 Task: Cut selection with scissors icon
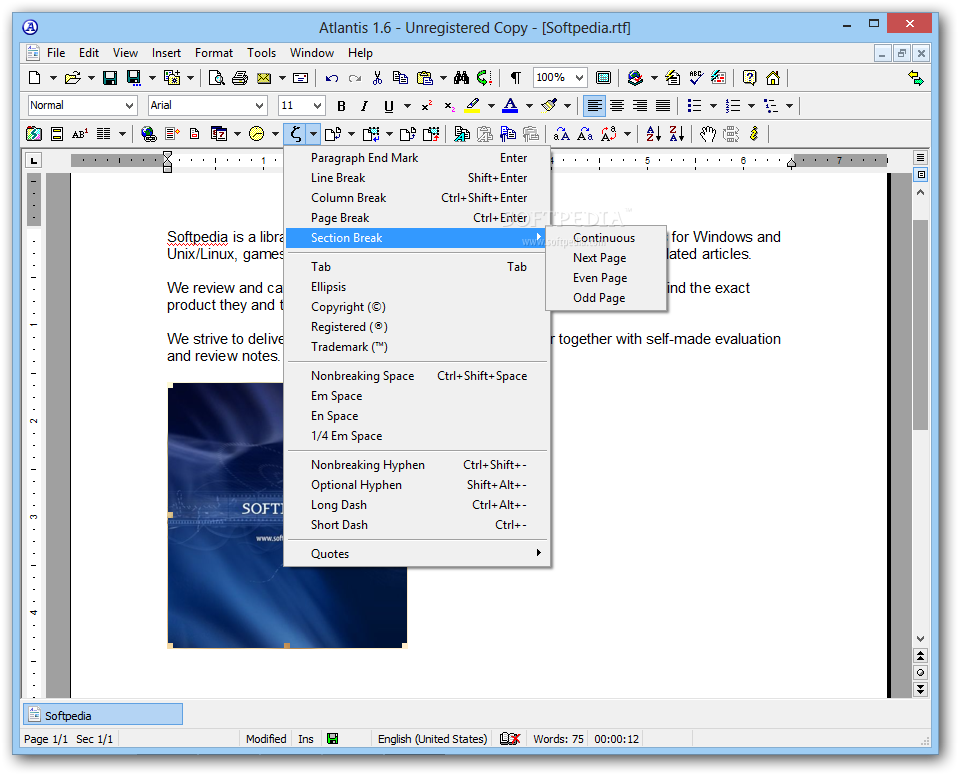[377, 78]
